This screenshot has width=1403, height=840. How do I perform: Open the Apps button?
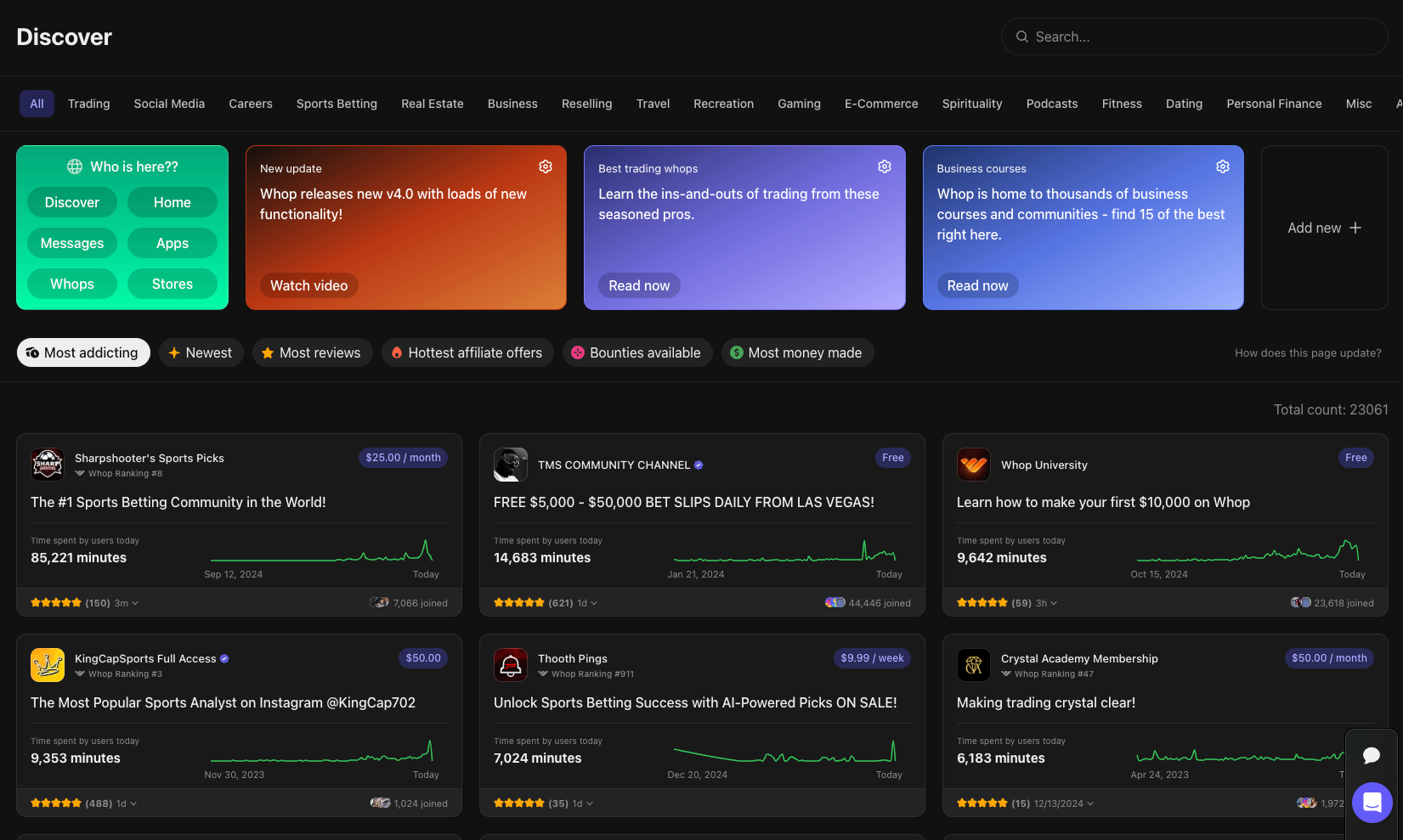(x=173, y=243)
